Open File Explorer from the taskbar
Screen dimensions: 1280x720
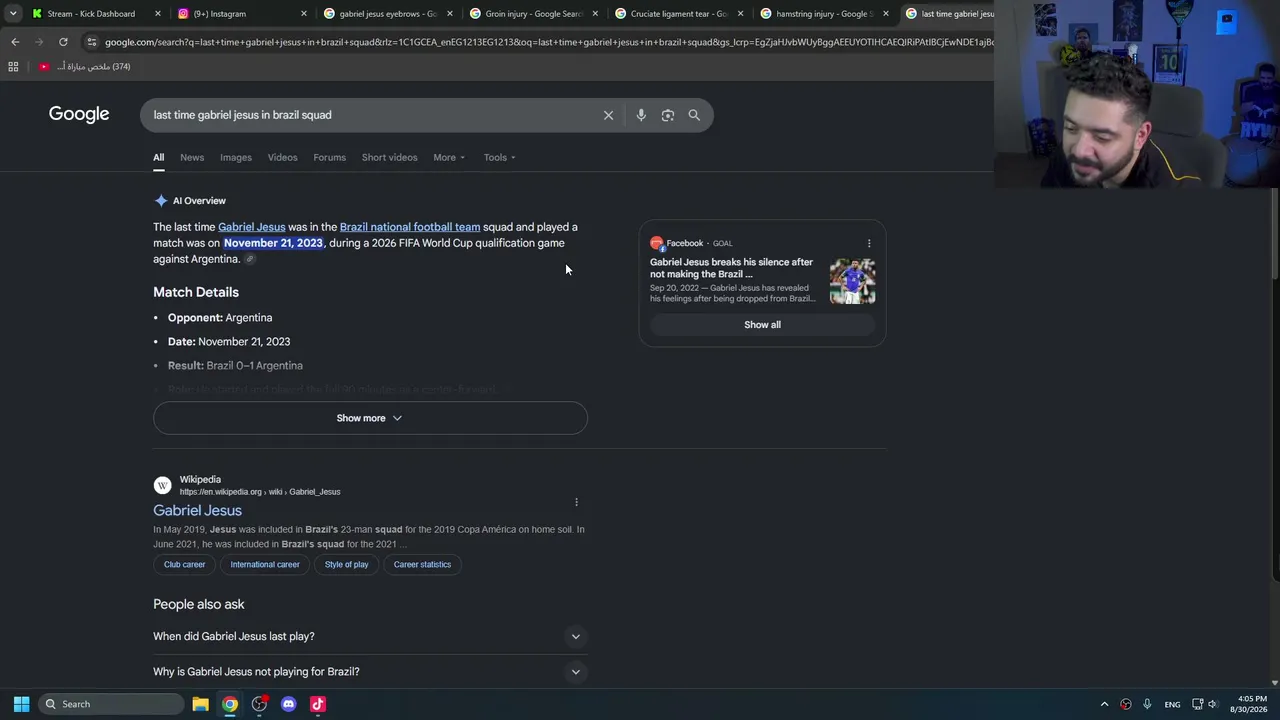tap(200, 704)
